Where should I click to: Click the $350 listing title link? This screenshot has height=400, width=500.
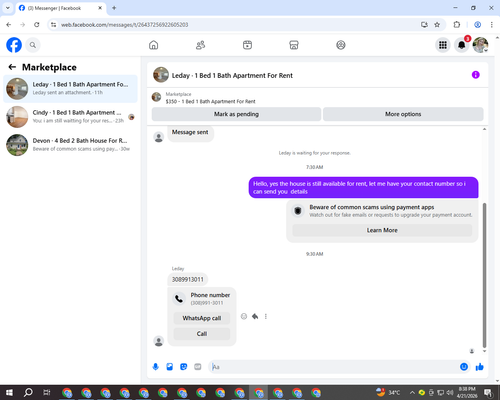[x=210, y=101]
